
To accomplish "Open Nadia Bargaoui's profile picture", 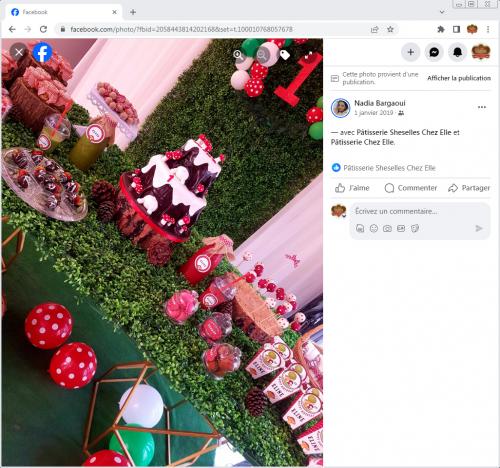I will pos(340,108).
